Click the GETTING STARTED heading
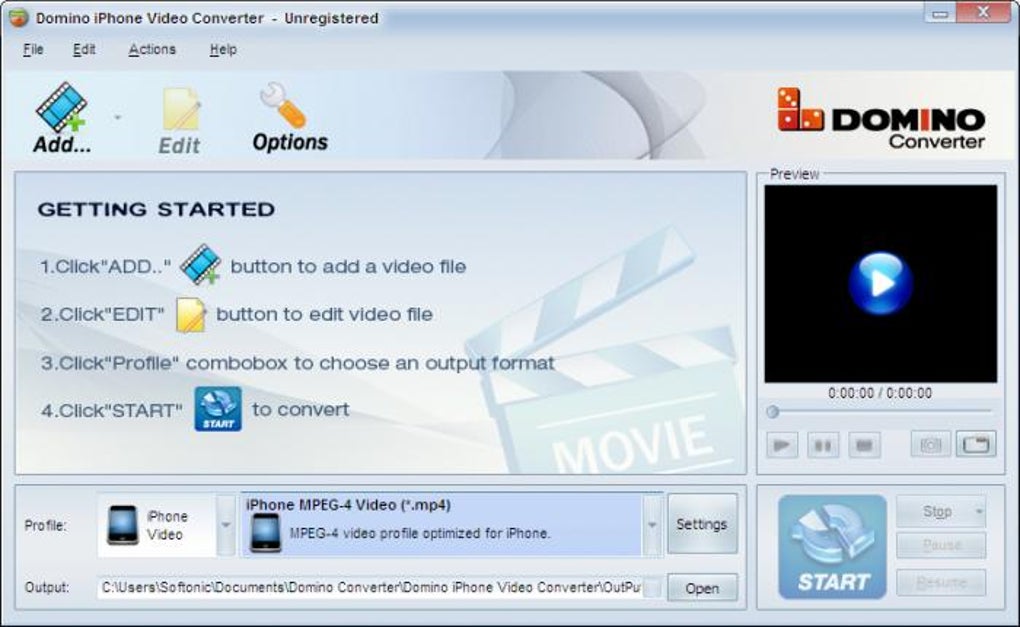 [156, 209]
